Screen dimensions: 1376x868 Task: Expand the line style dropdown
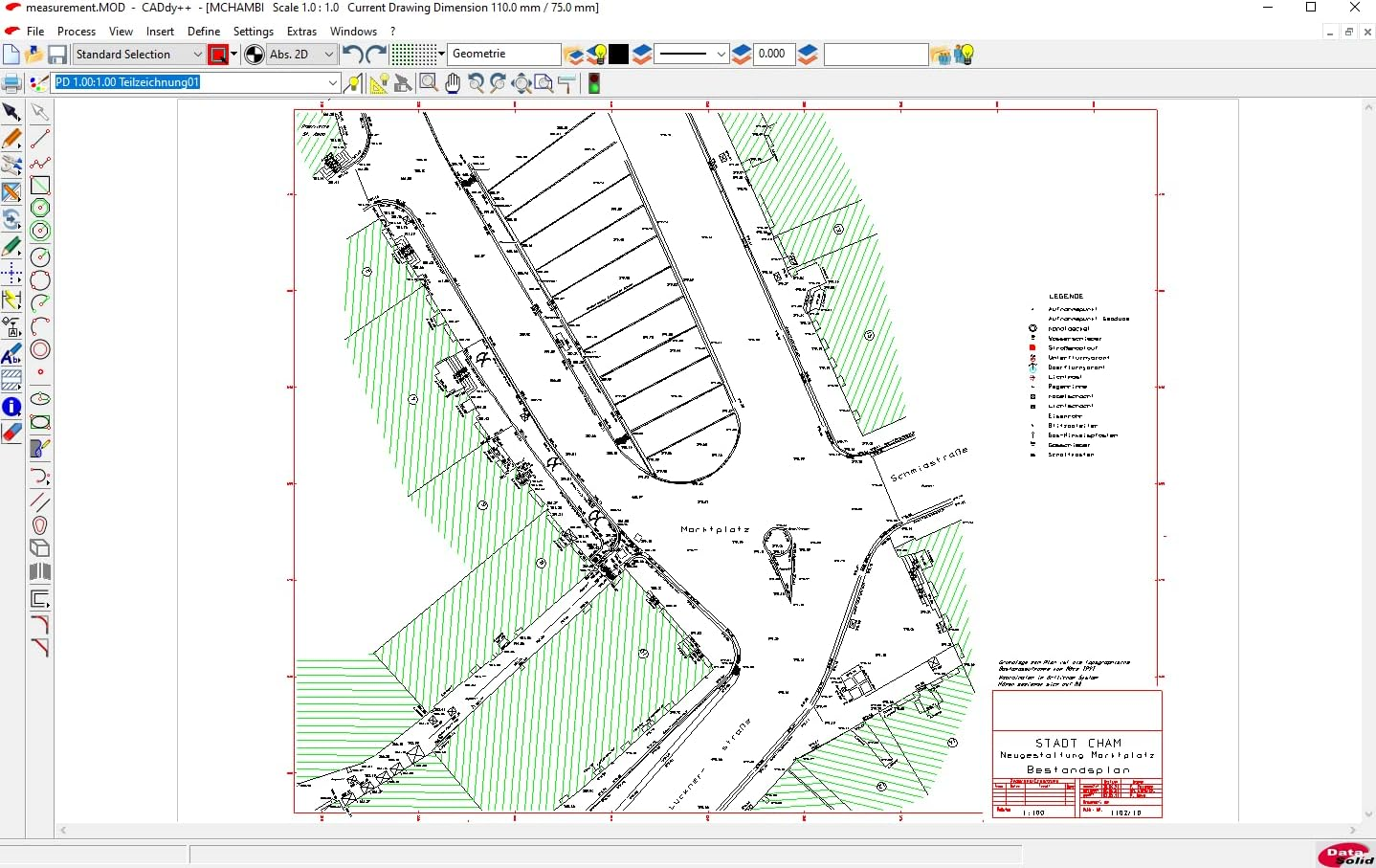tap(720, 55)
